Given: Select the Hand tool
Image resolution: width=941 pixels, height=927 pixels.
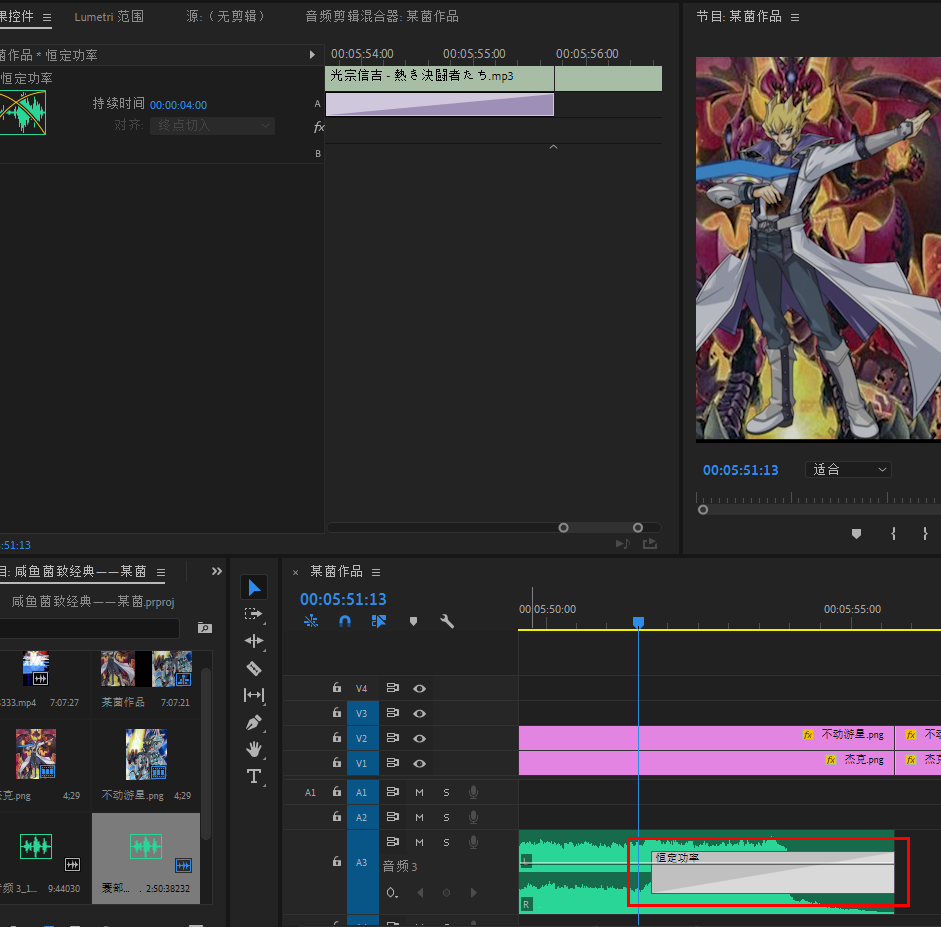Looking at the screenshot, I should pos(254,749).
